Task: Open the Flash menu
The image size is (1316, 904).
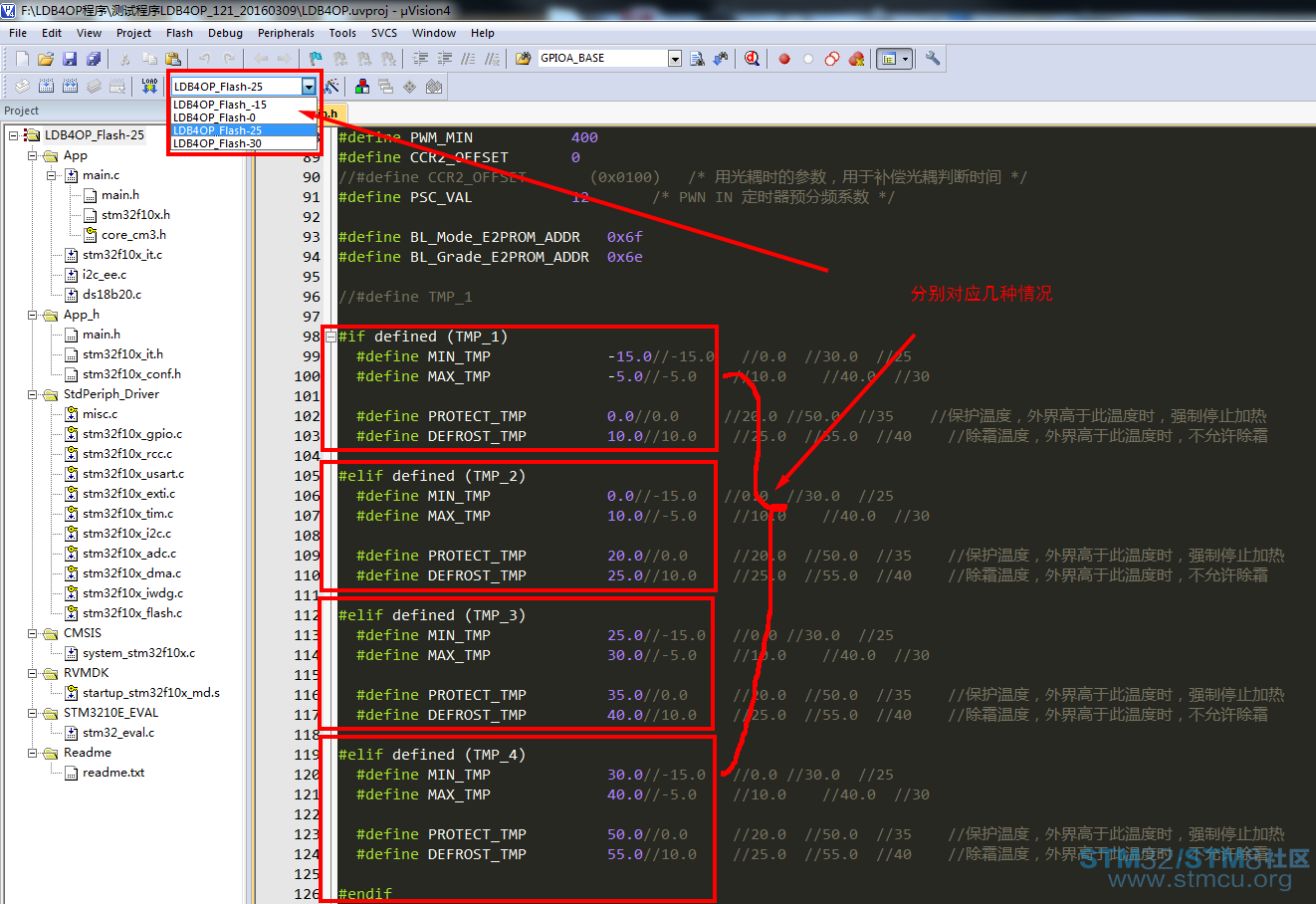Action: (x=179, y=33)
